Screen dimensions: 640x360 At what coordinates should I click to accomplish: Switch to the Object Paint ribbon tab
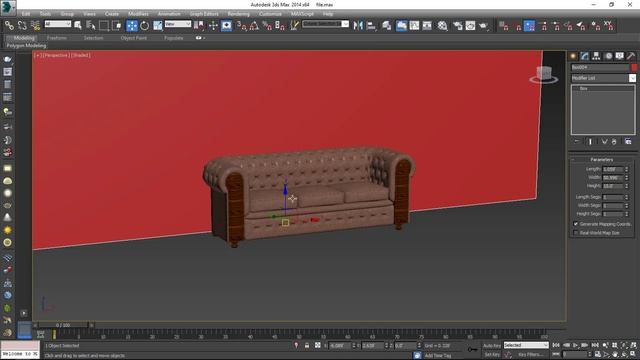[x=133, y=38]
